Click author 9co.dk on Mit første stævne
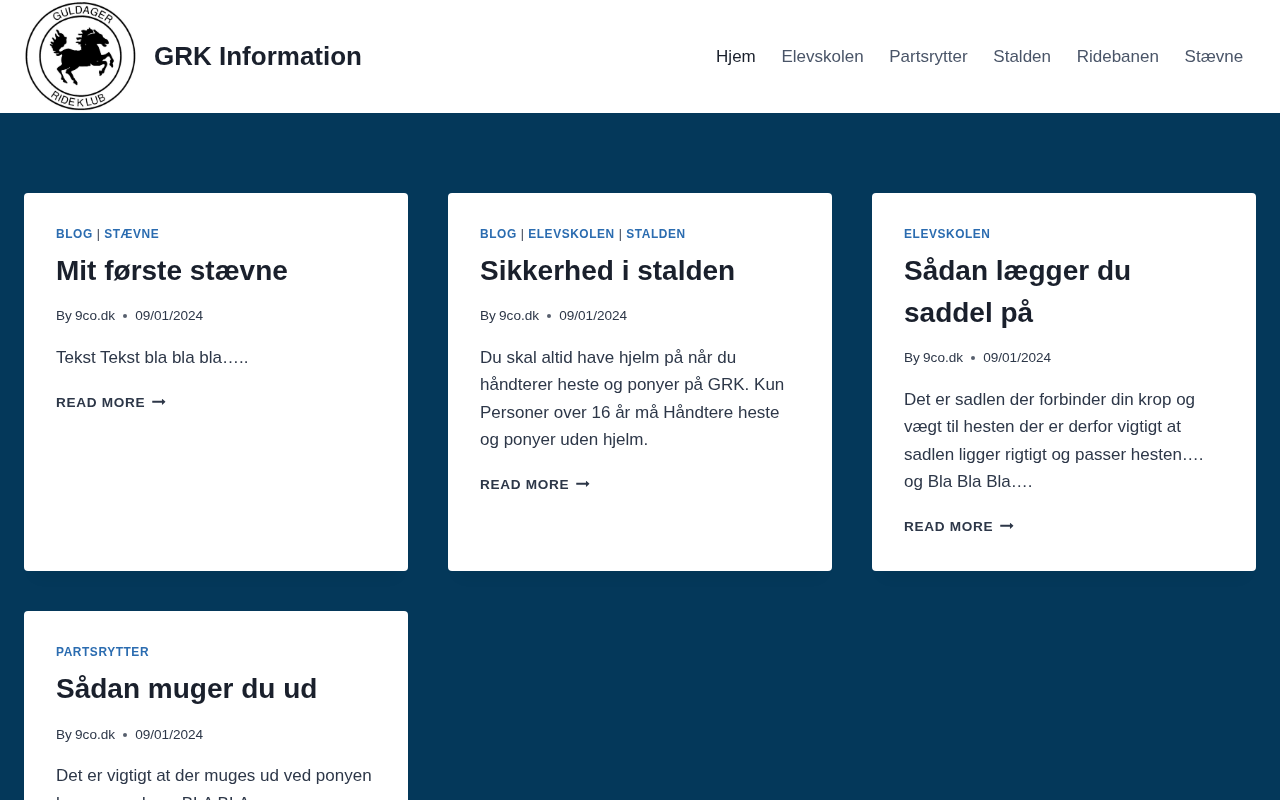This screenshot has width=1280, height=800. [x=95, y=316]
